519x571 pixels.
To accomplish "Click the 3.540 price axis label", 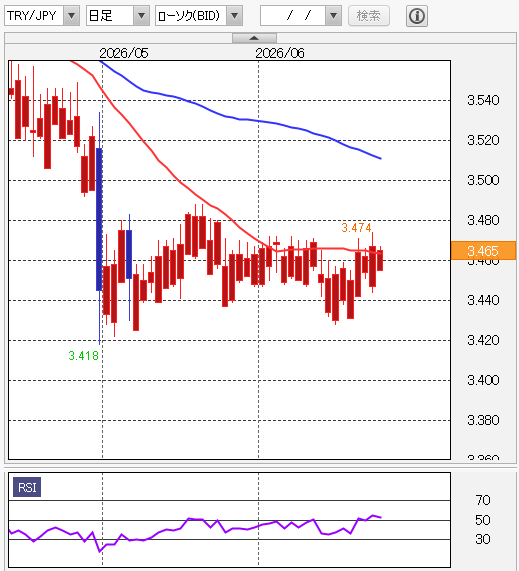I will 483,100.
